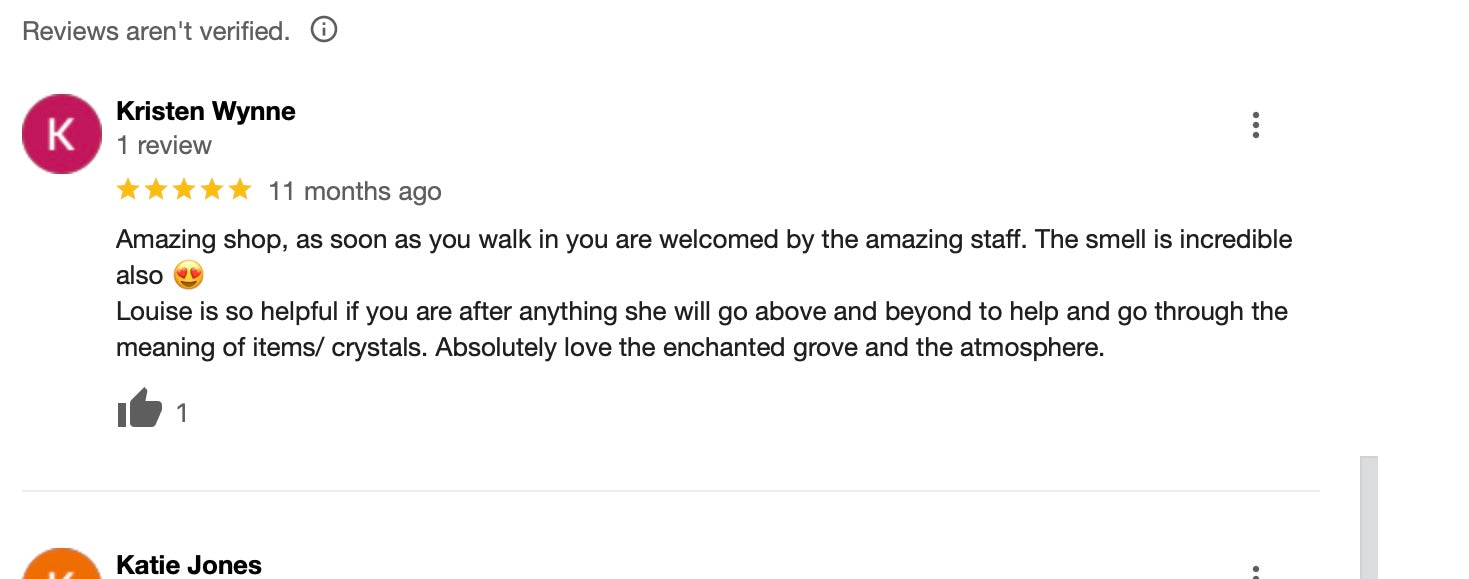The image size is (1469, 579).
Task: Click the vertical scrollbar thumb
Action: click(1368, 517)
